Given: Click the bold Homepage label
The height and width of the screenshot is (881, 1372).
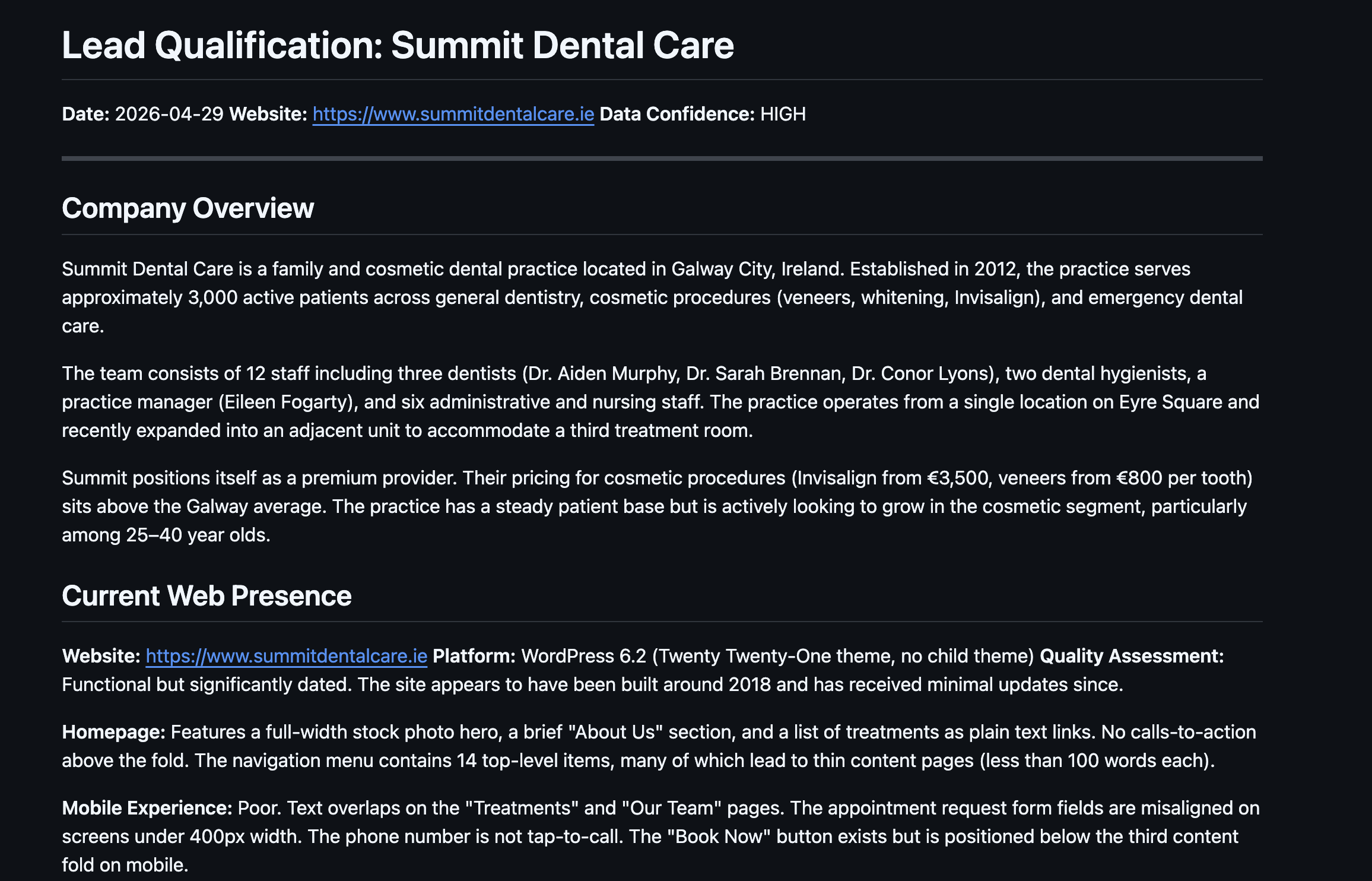Looking at the screenshot, I should 113,732.
